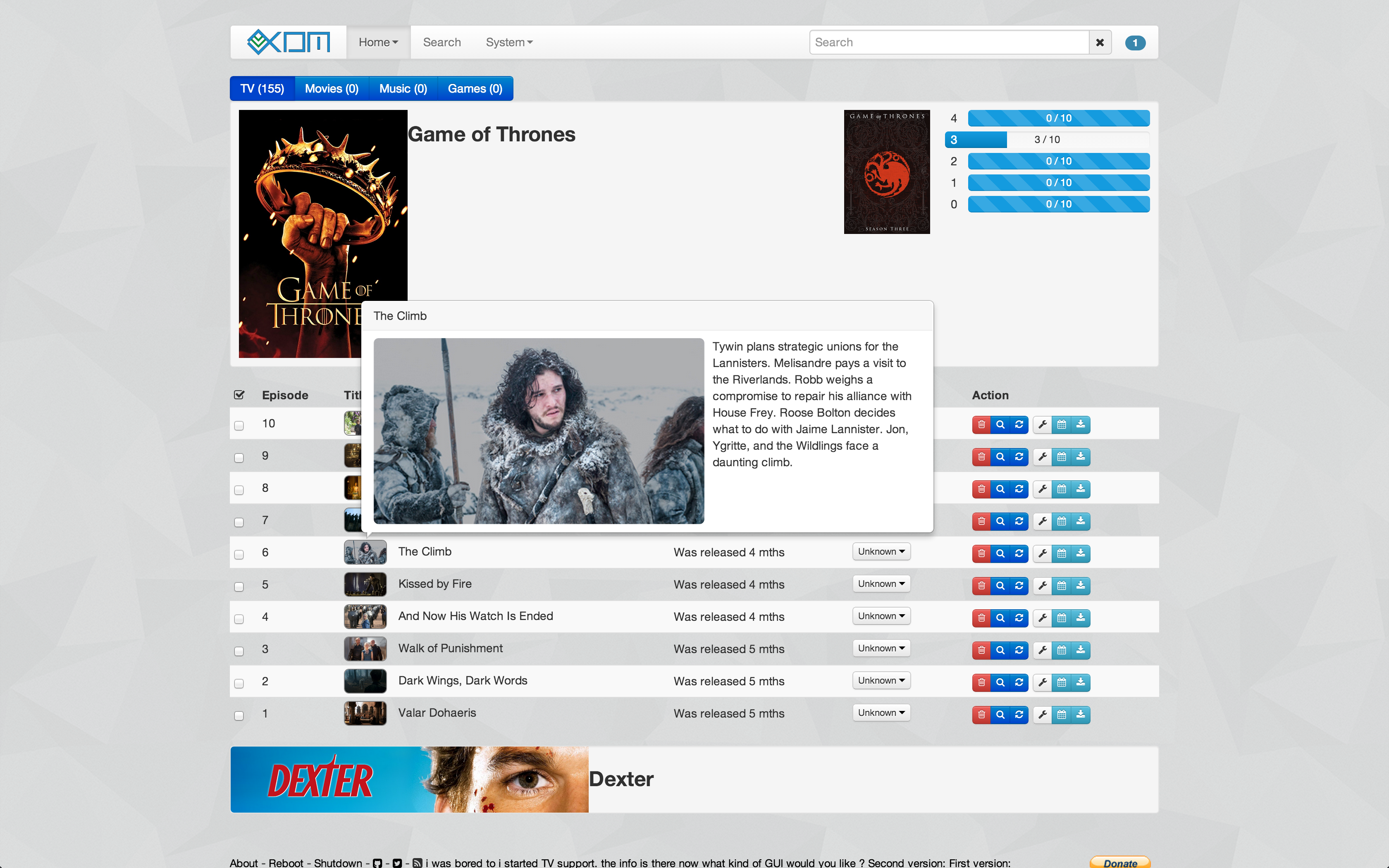The width and height of the screenshot is (1389, 868).
Task: Open status dropdown for Dark Wings, Dark Words
Action: [x=881, y=680]
